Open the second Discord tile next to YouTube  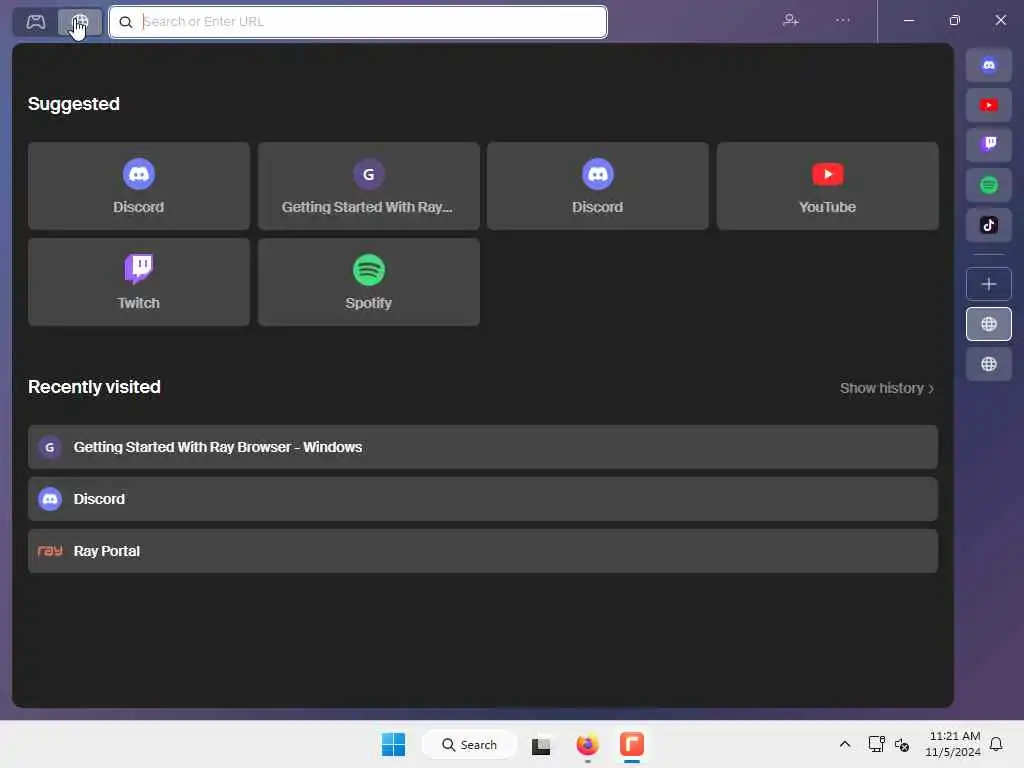(x=598, y=186)
